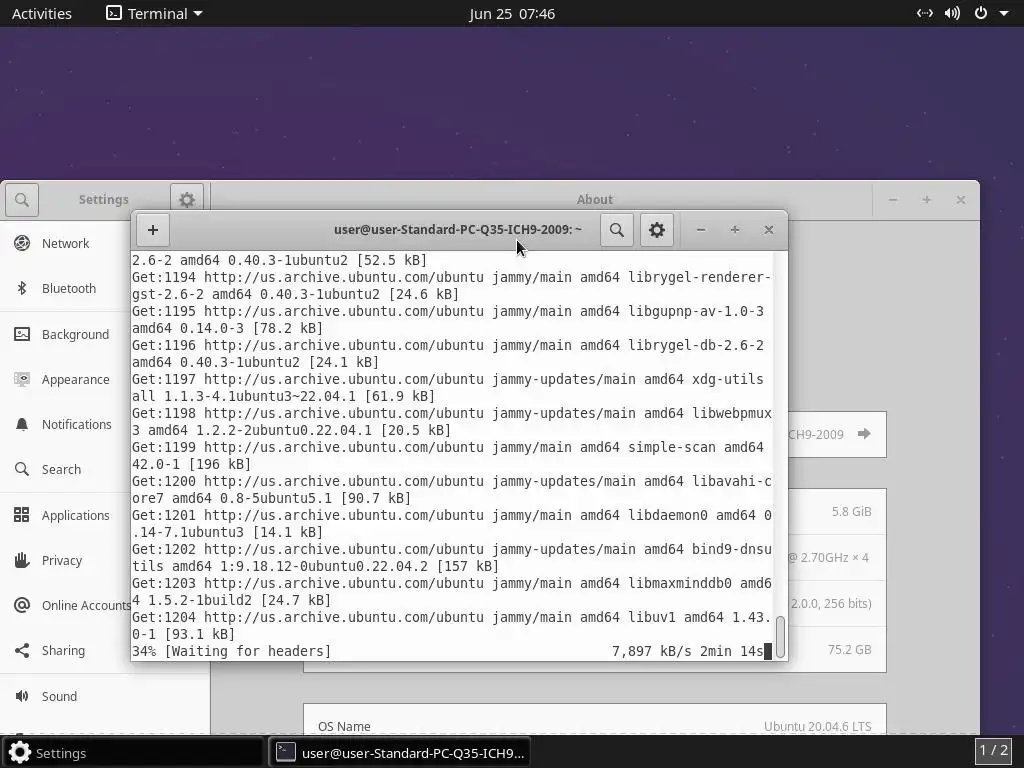Click the power icon in top bar
The image size is (1024, 768).
tap(981, 13)
